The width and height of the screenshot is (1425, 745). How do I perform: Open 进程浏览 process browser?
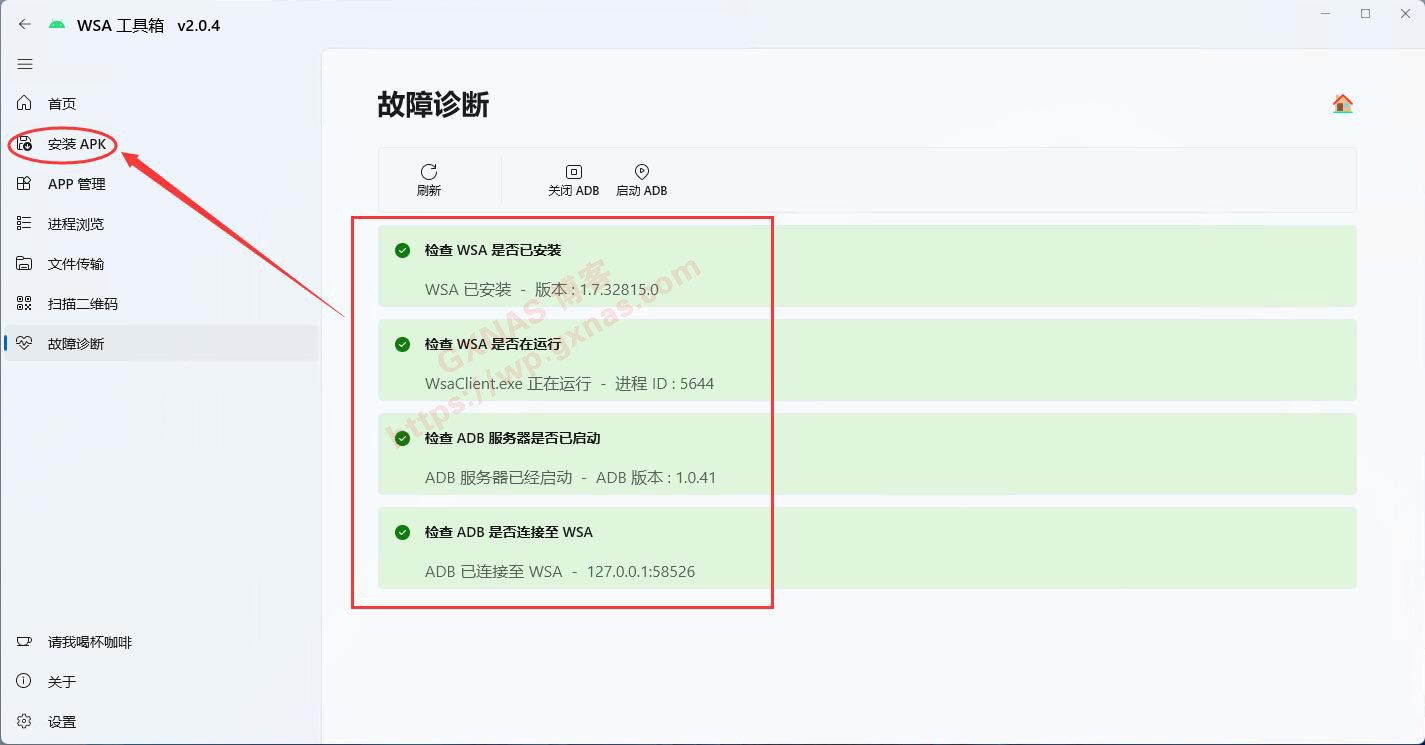click(75, 224)
